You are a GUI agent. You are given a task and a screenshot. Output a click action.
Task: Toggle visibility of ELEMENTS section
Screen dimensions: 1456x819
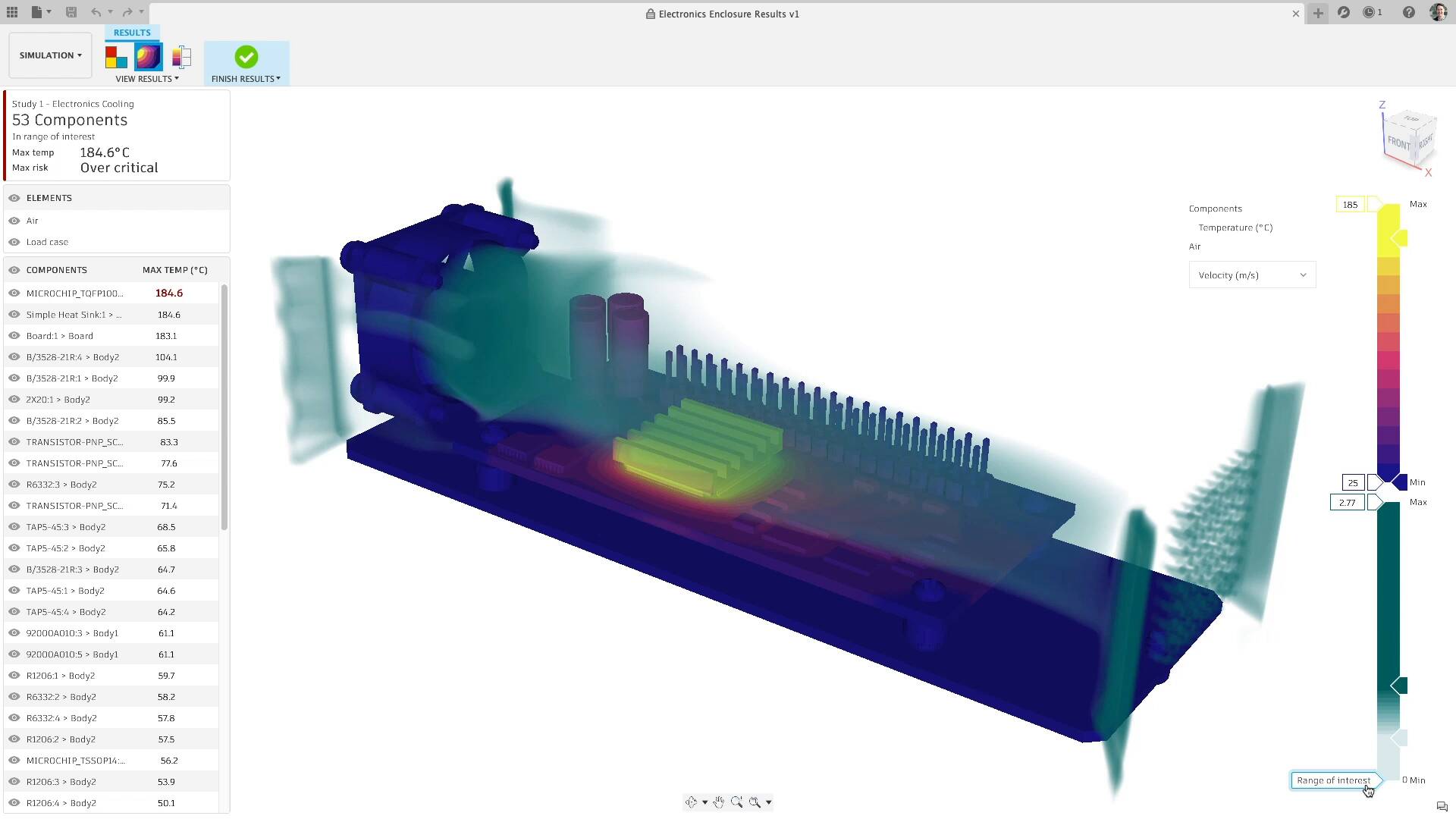(x=14, y=198)
